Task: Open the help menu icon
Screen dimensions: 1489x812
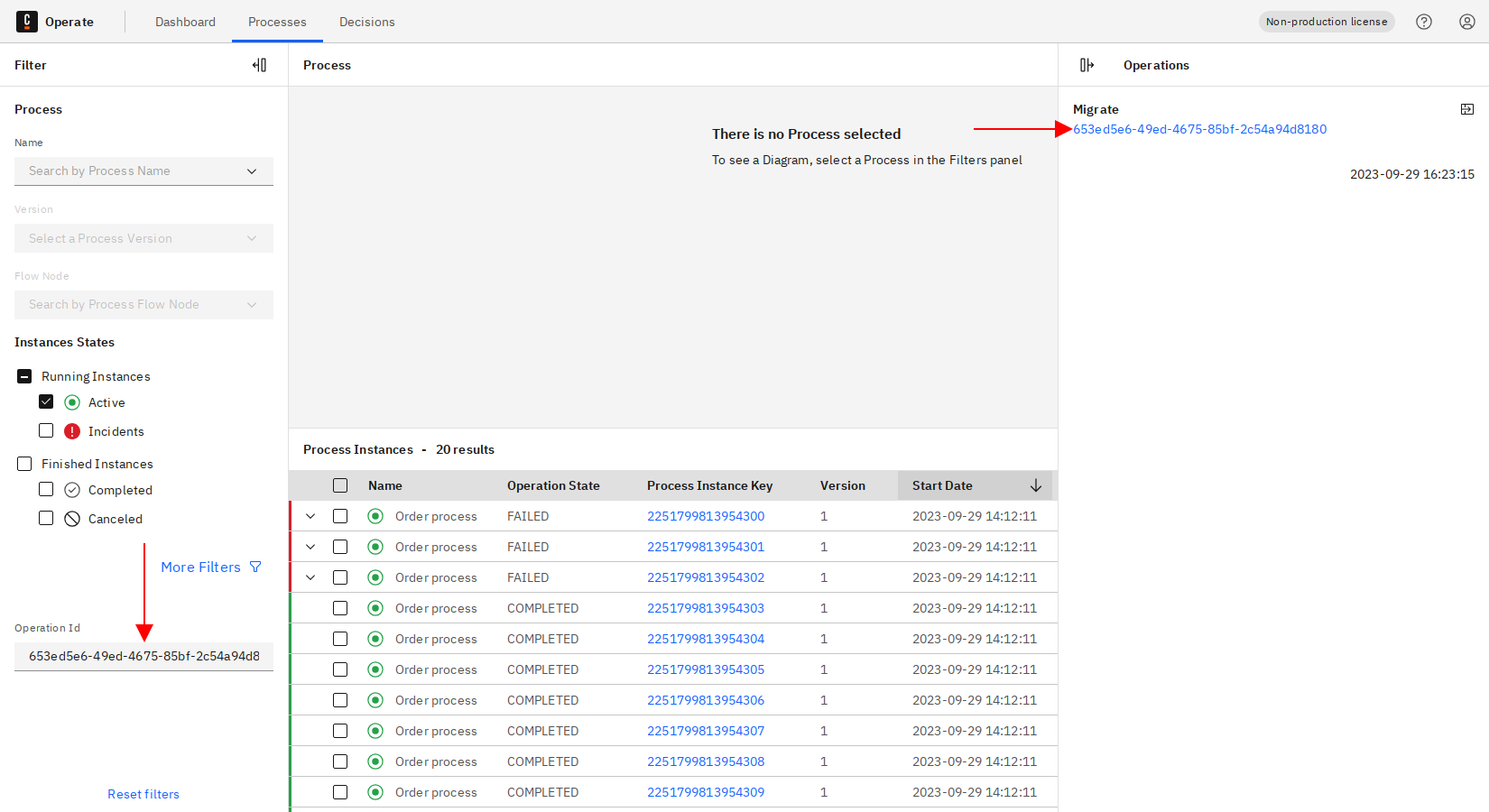Action: point(1424,22)
